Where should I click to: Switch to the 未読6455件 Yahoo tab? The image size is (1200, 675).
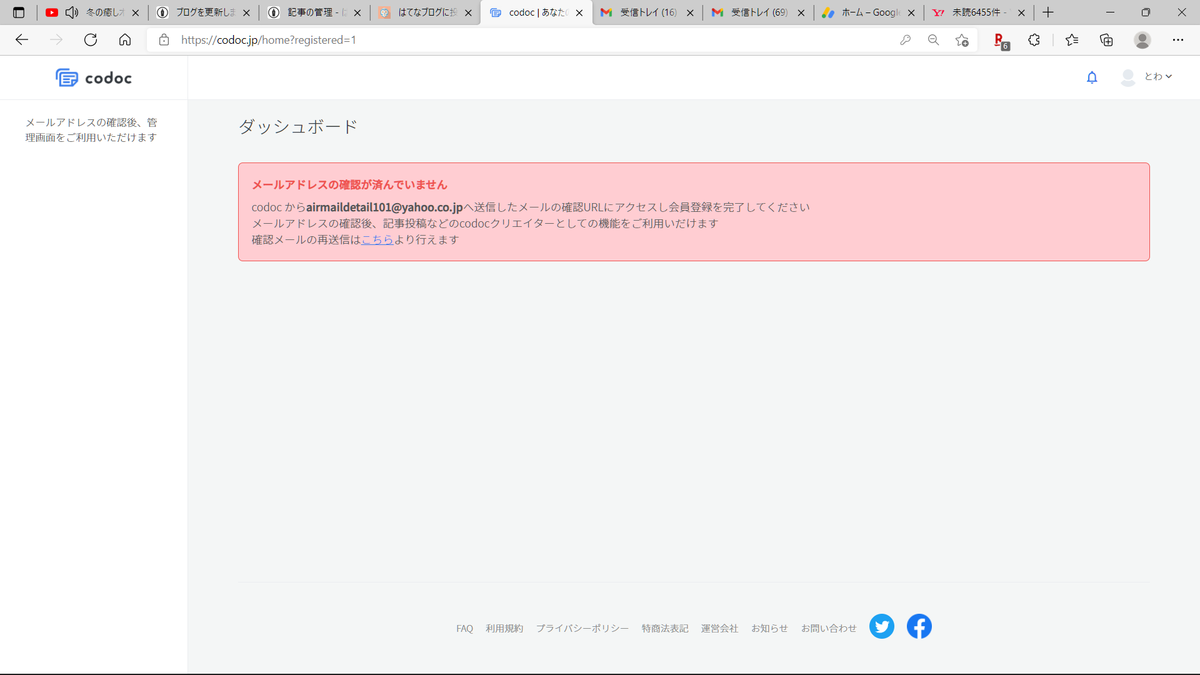tap(975, 13)
